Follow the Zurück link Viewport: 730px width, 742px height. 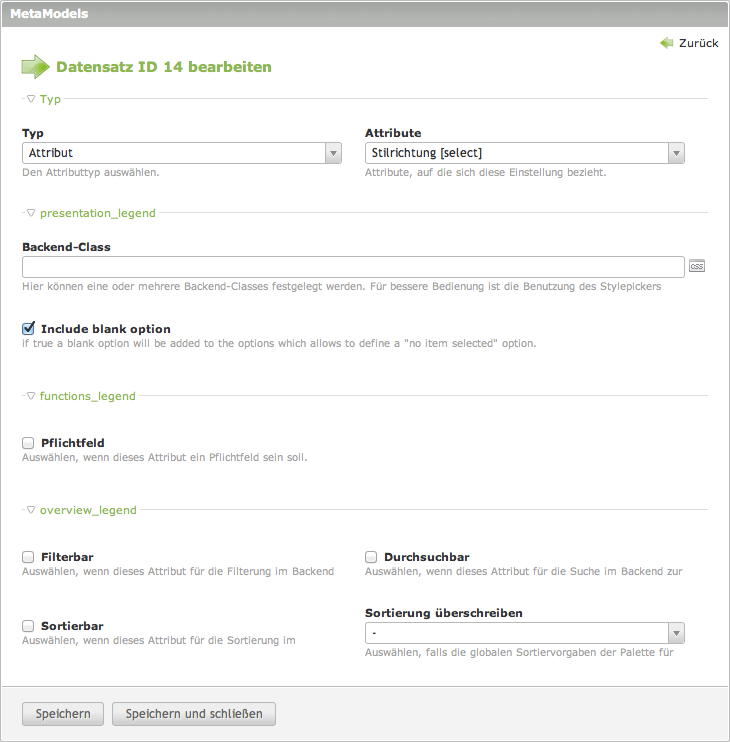(x=698, y=43)
